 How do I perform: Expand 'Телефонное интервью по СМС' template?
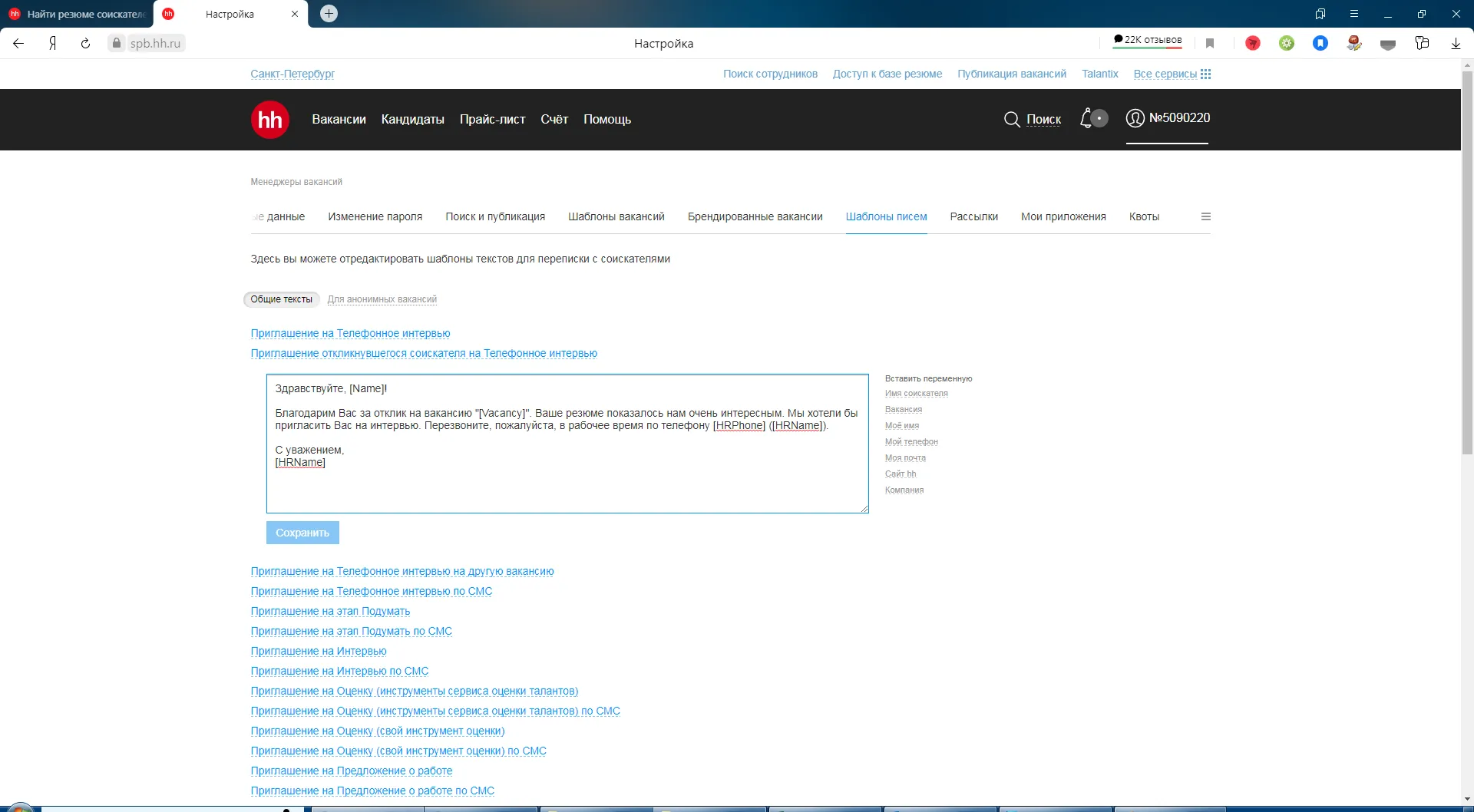click(372, 591)
